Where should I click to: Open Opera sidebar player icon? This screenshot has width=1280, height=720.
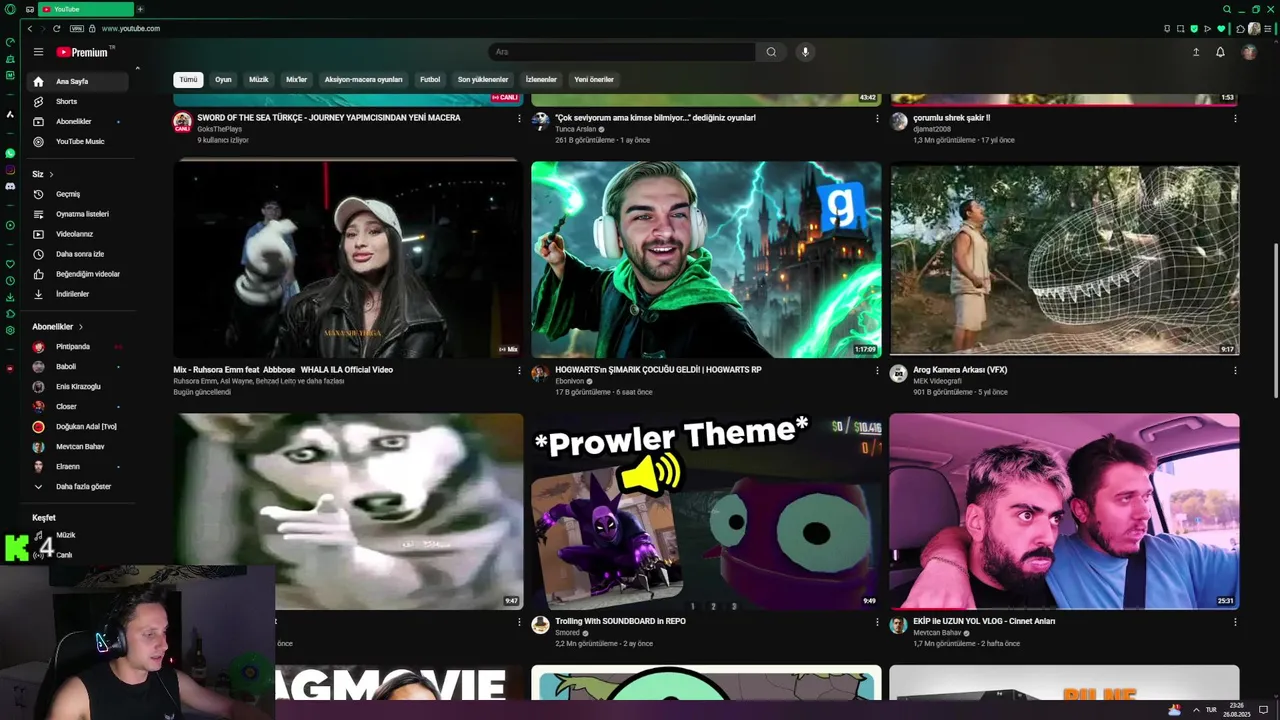click(x=10, y=225)
